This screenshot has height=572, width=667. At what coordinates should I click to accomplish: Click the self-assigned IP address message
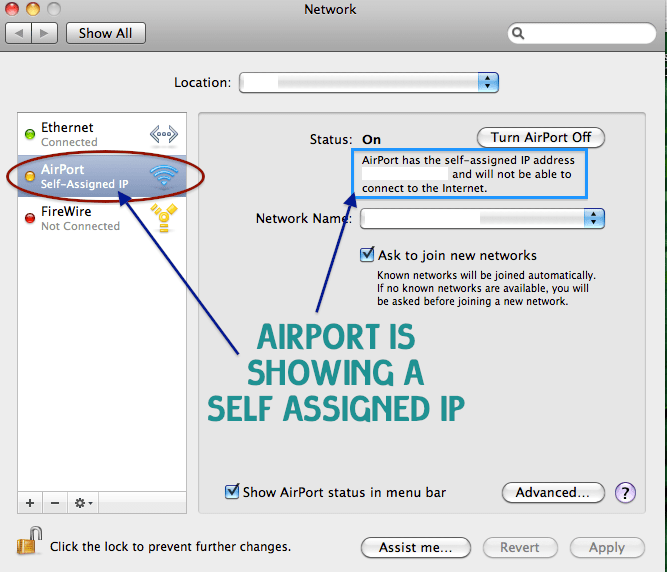[470, 174]
